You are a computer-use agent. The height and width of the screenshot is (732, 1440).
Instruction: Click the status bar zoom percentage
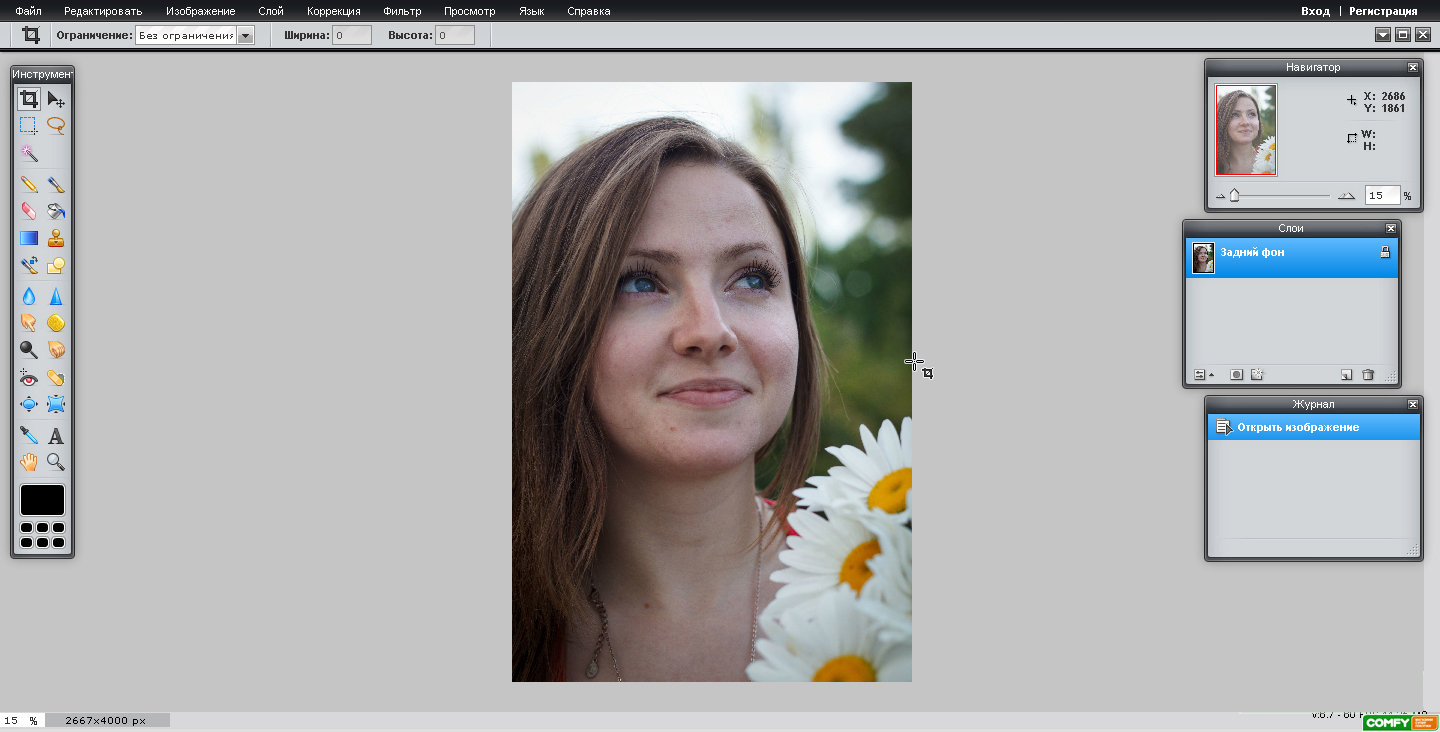19,720
